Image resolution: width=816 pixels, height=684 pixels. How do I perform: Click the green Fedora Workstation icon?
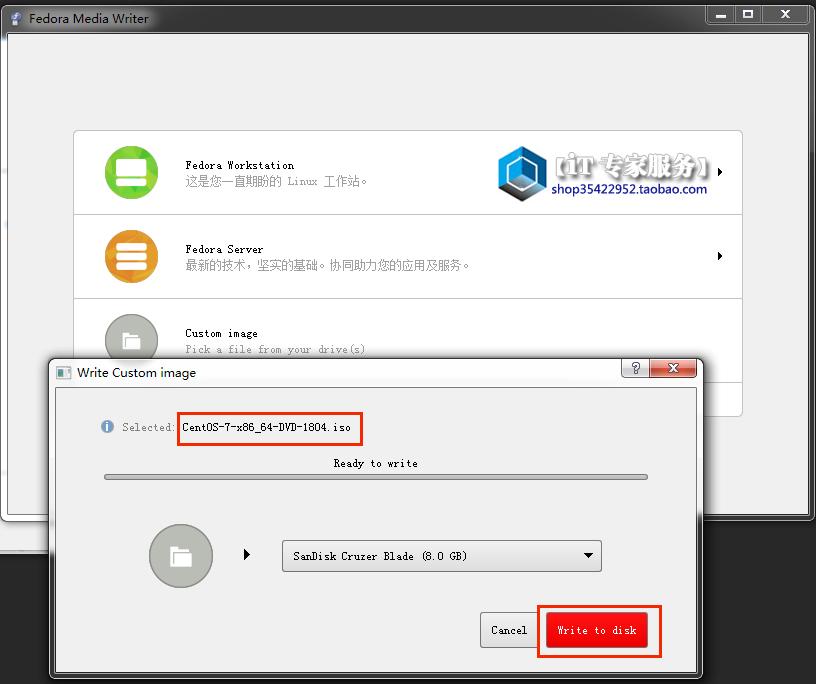click(x=131, y=172)
